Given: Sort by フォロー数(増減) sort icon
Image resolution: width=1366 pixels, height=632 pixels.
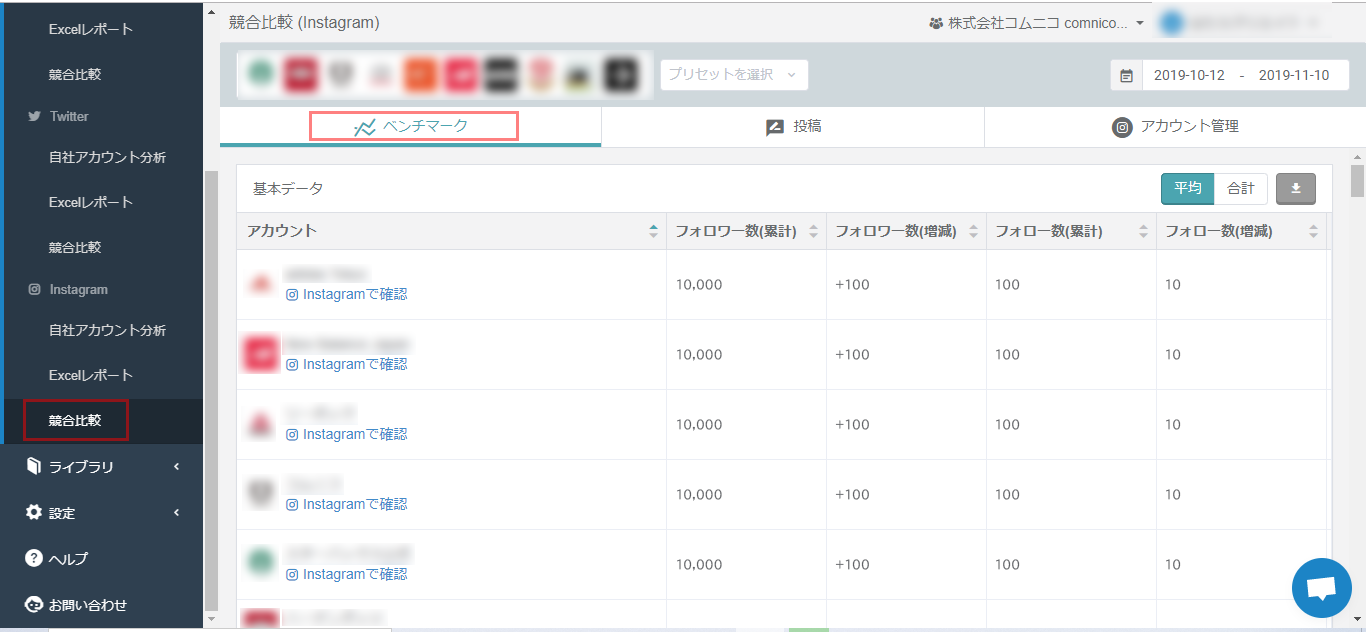Looking at the screenshot, I should click(1314, 231).
